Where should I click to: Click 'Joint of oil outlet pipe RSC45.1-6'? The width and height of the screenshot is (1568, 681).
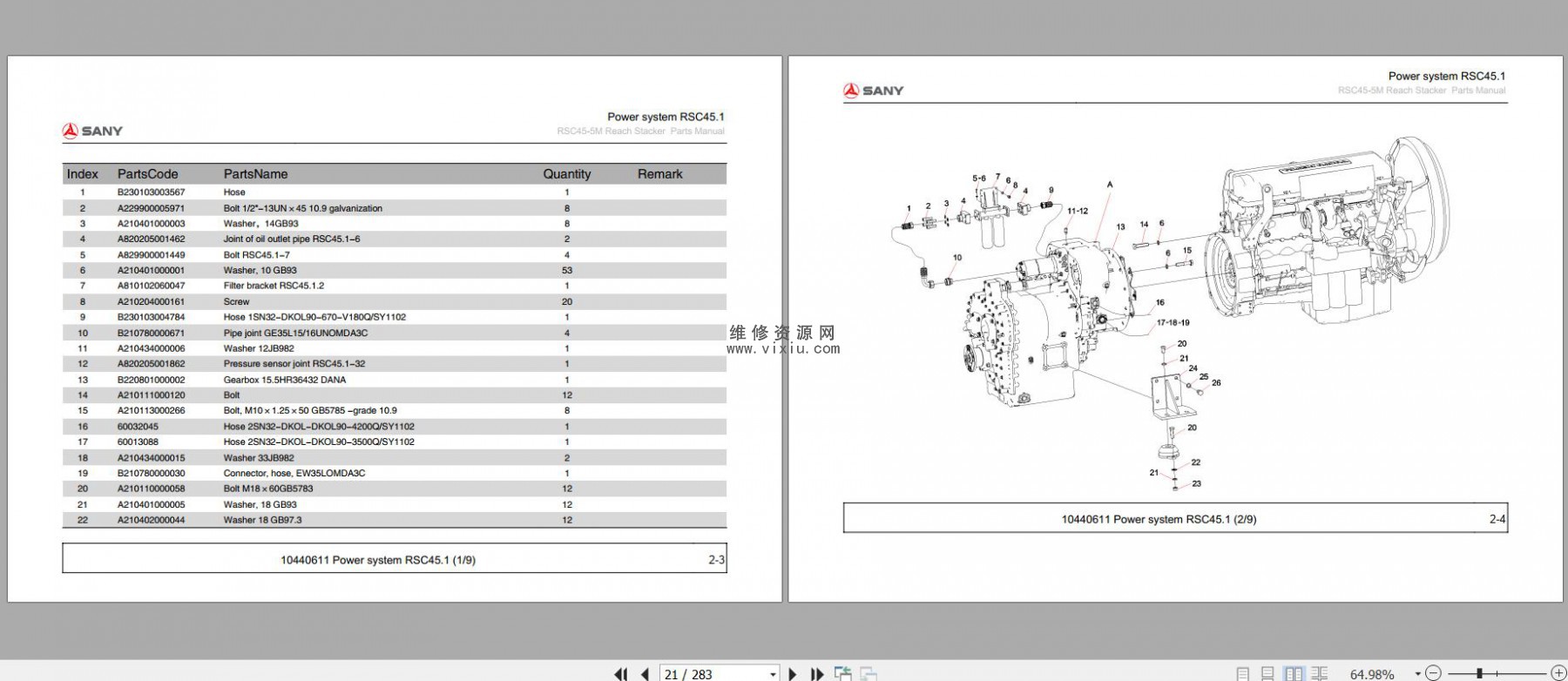[291, 239]
